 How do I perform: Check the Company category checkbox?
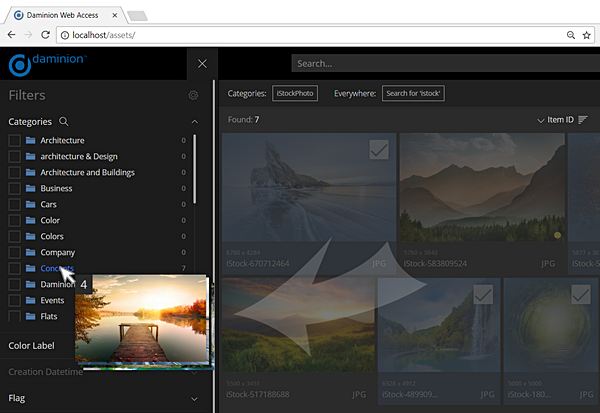pos(15,253)
